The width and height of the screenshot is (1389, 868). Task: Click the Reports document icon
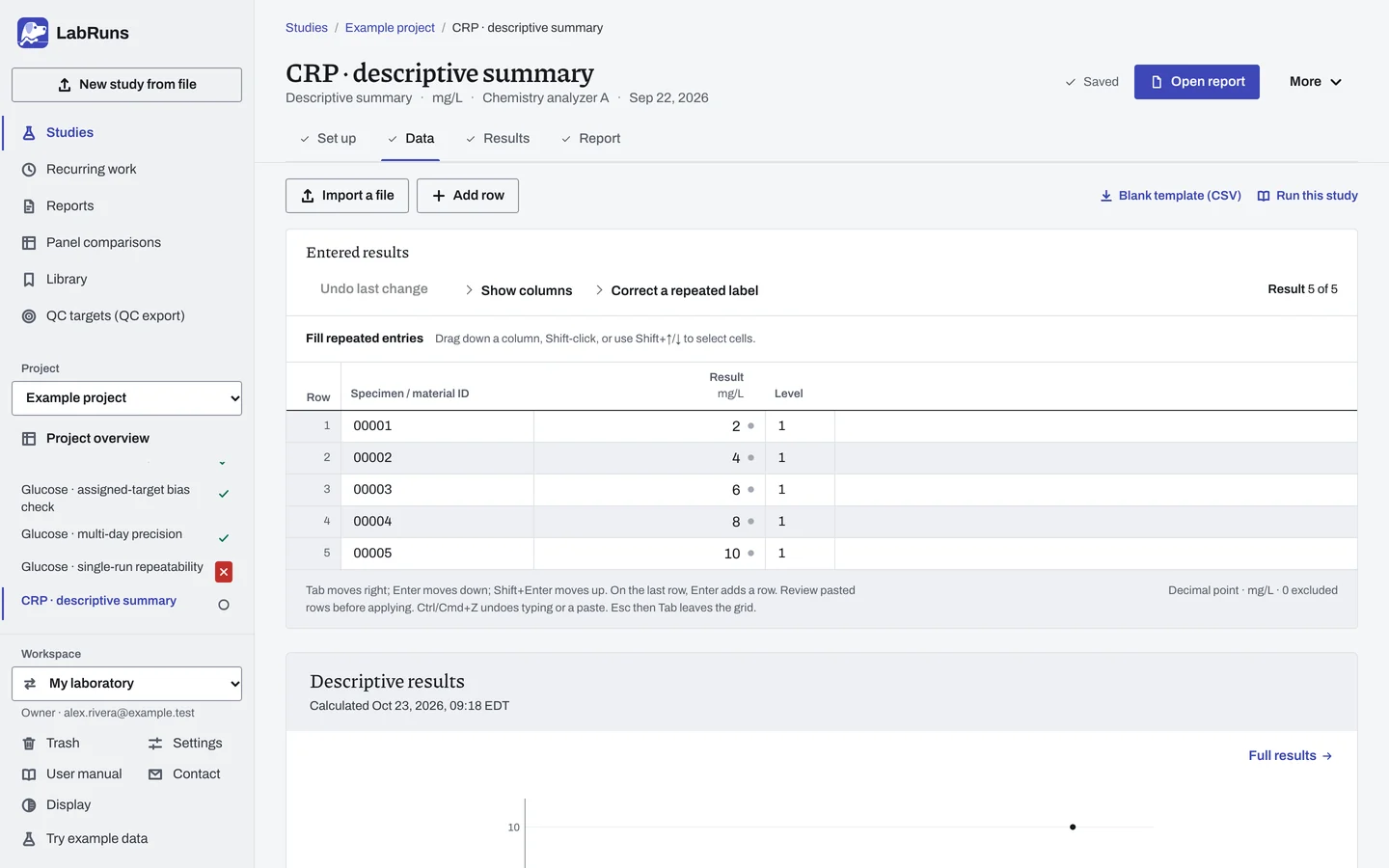coord(29,206)
